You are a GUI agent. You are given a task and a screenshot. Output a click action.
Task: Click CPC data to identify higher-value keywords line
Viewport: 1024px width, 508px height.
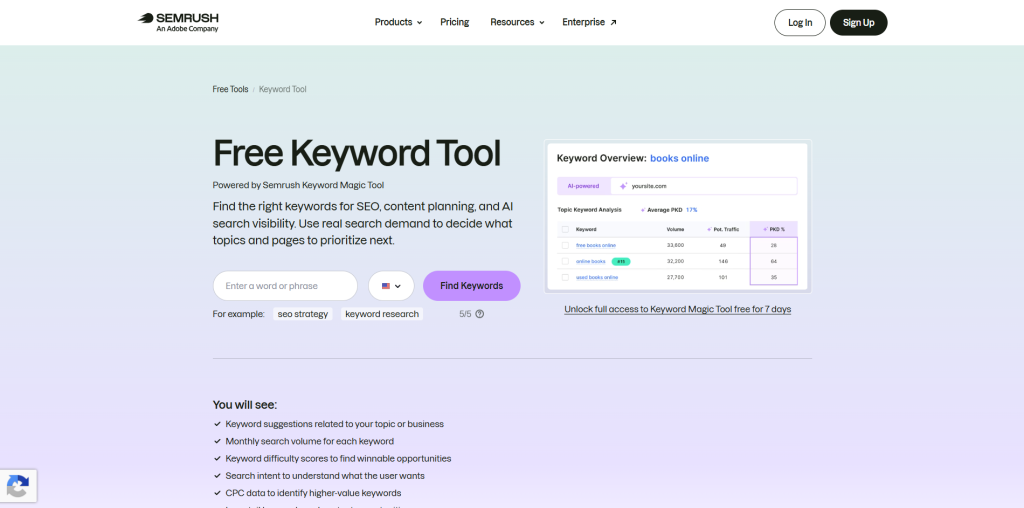pyautogui.click(x=313, y=493)
